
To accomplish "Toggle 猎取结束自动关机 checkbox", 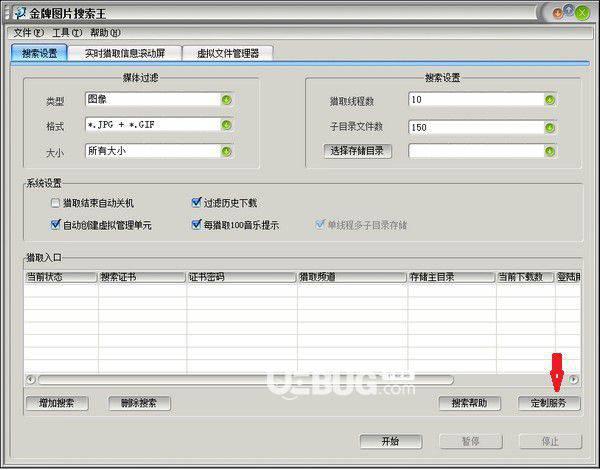I will point(55,202).
